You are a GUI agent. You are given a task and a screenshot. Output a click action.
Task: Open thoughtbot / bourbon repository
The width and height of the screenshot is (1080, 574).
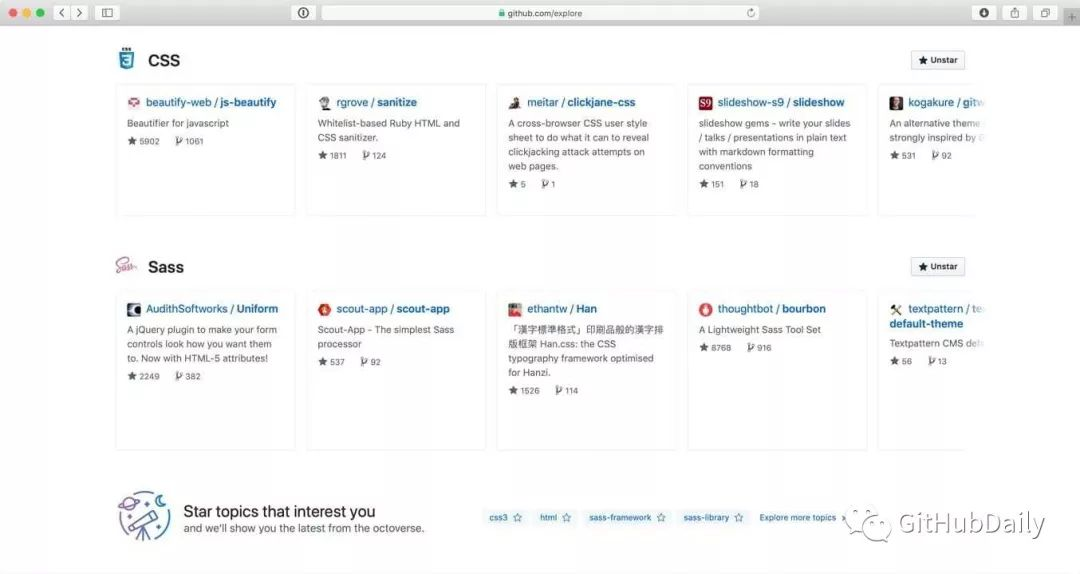coord(771,309)
